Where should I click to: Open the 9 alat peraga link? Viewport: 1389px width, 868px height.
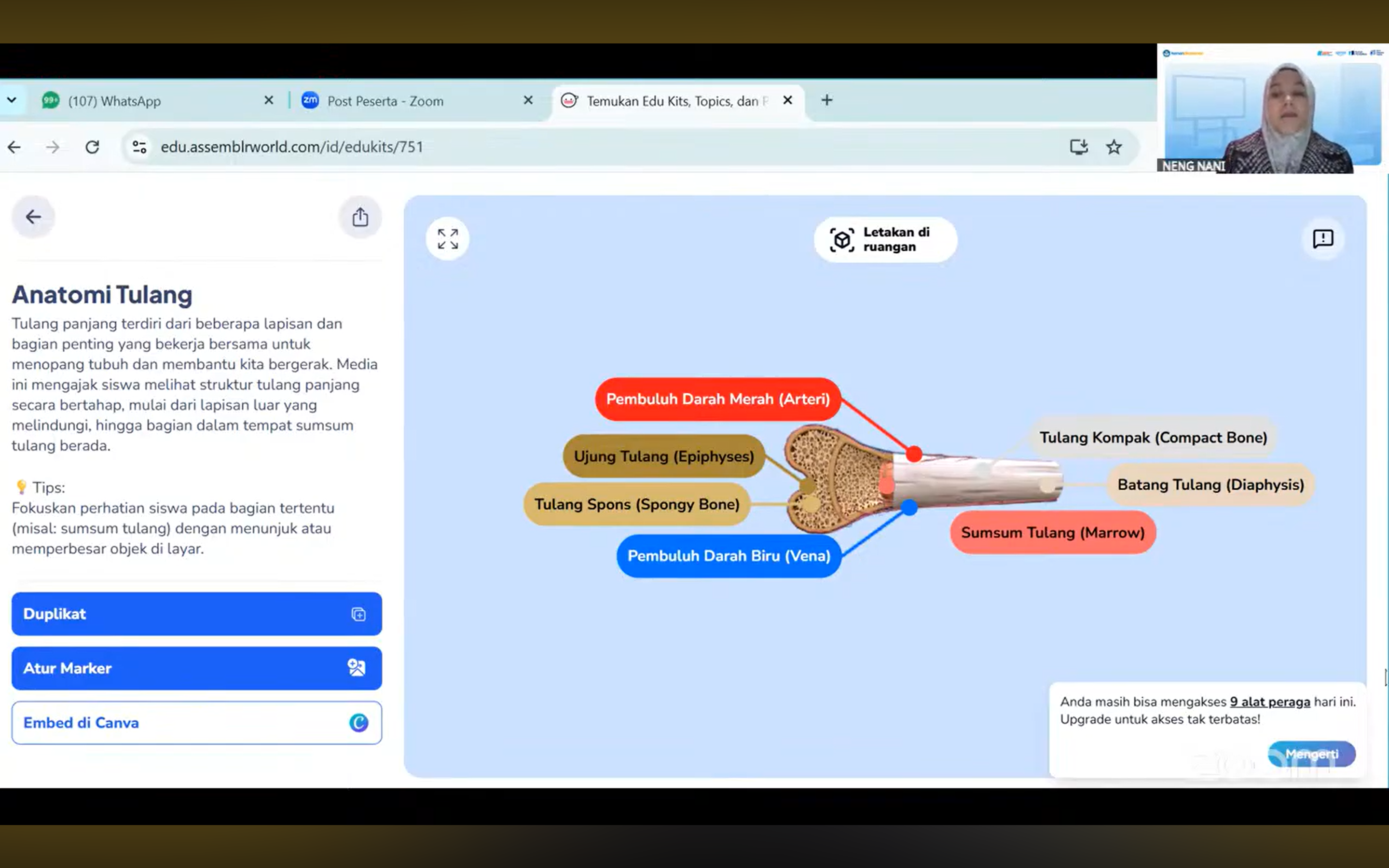1270,702
